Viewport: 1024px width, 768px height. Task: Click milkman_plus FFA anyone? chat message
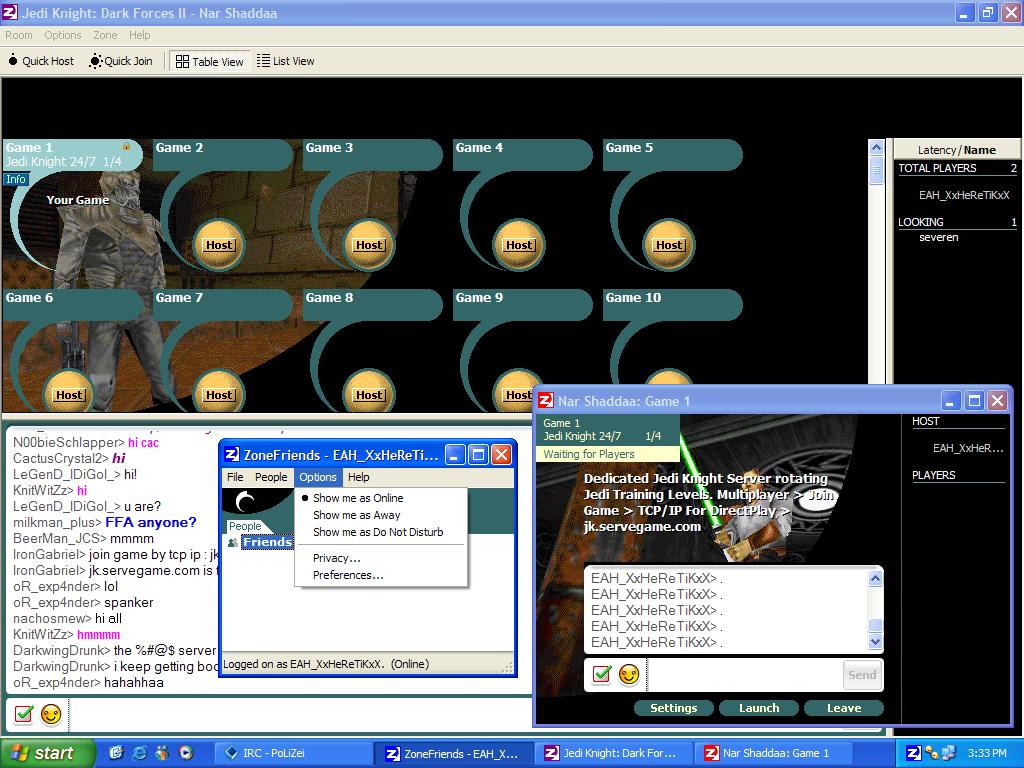click(104, 522)
